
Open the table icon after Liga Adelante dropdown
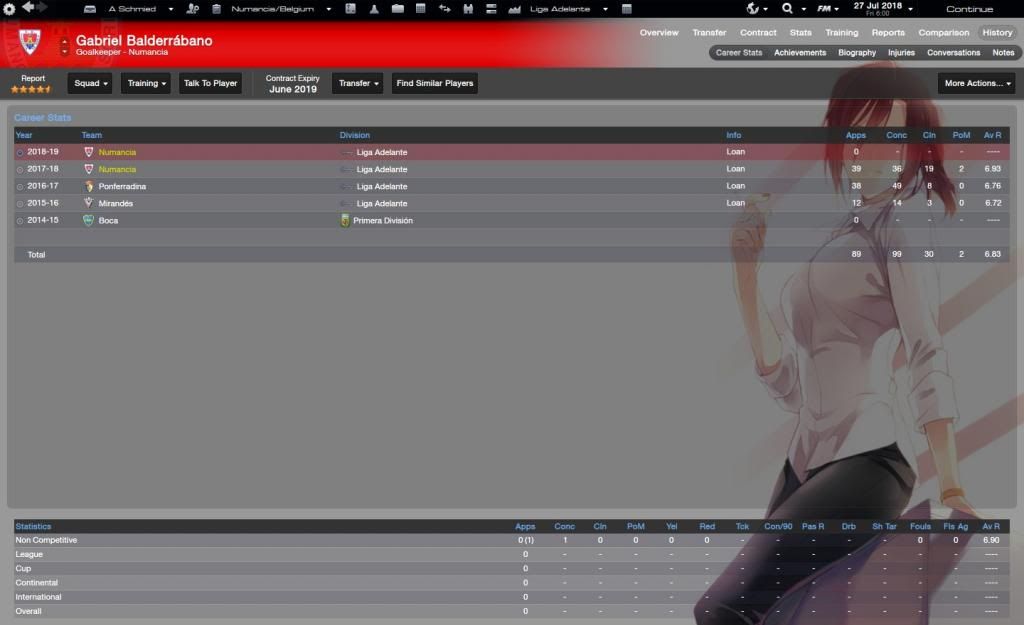pos(626,8)
